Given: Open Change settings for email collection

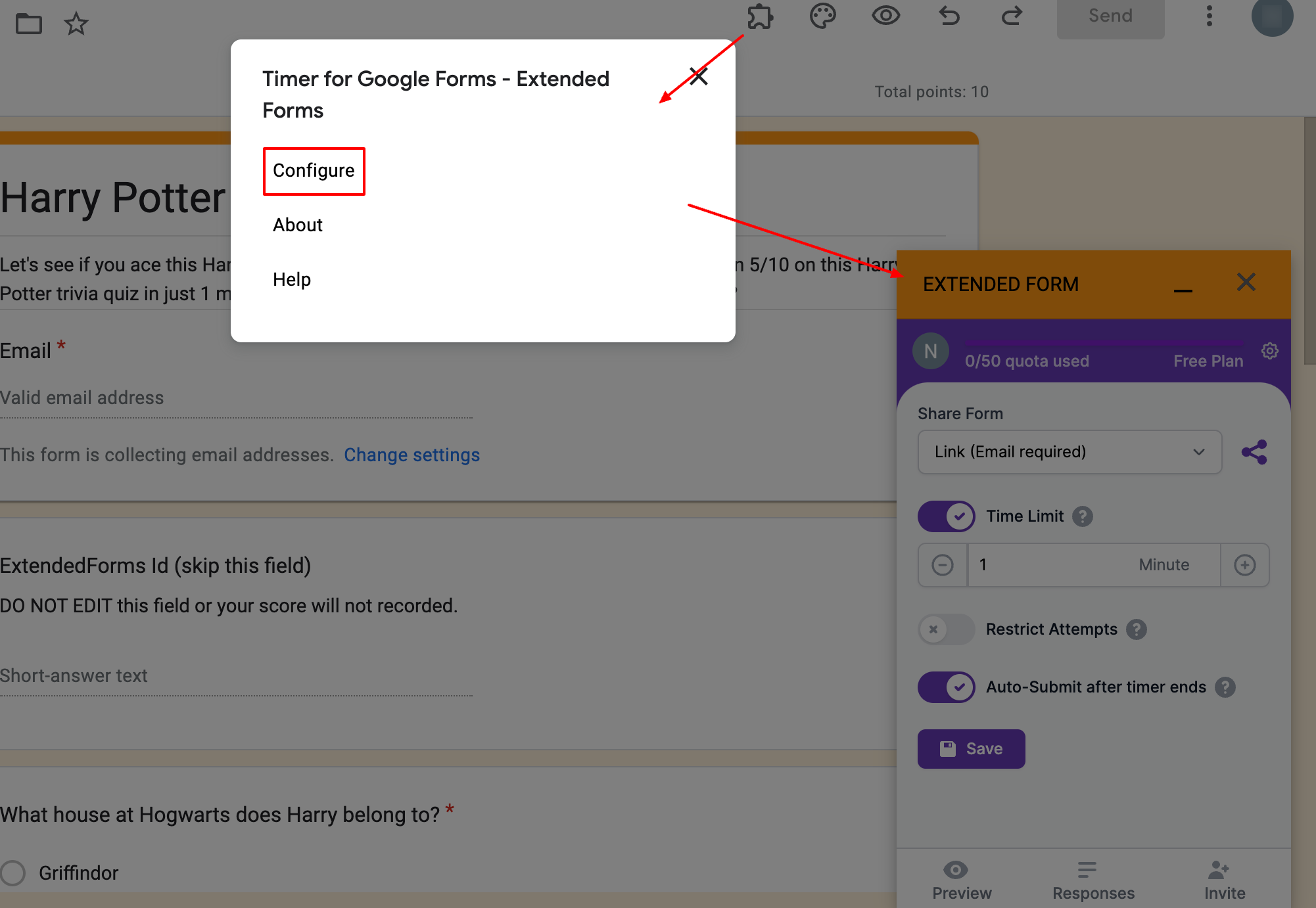Looking at the screenshot, I should (x=412, y=454).
